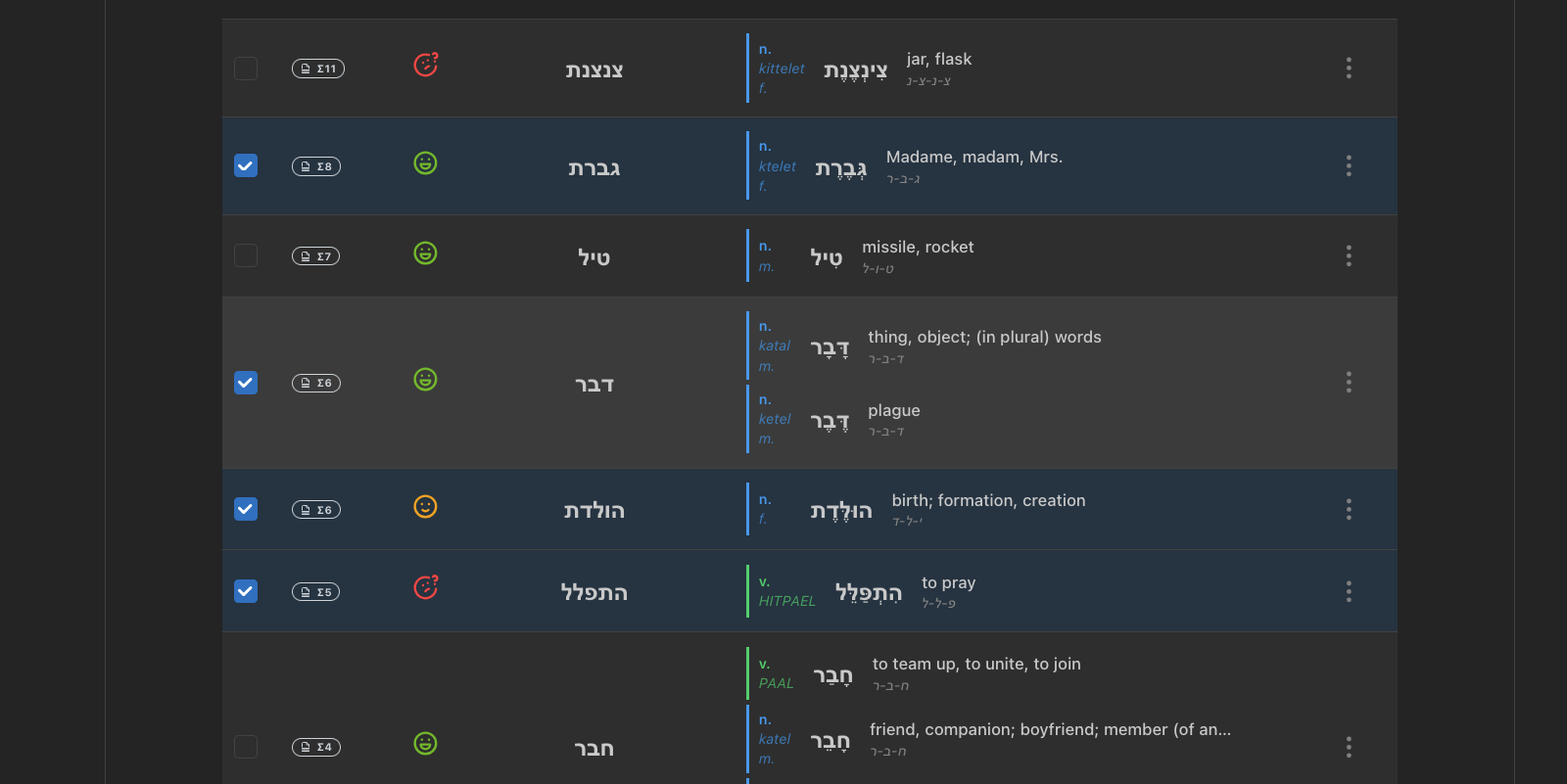Click the red confused face on צנצנת row
1567x784 pixels.
[x=426, y=65]
